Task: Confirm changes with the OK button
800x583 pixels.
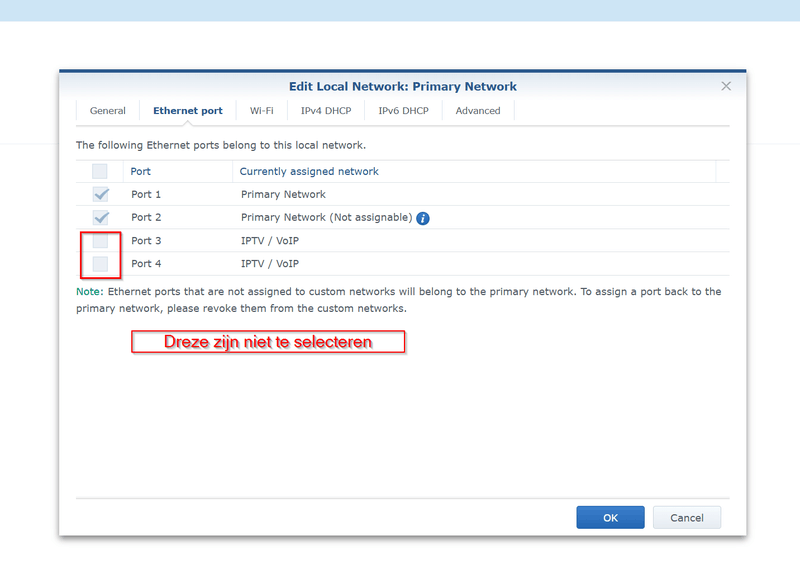Action: (610, 518)
